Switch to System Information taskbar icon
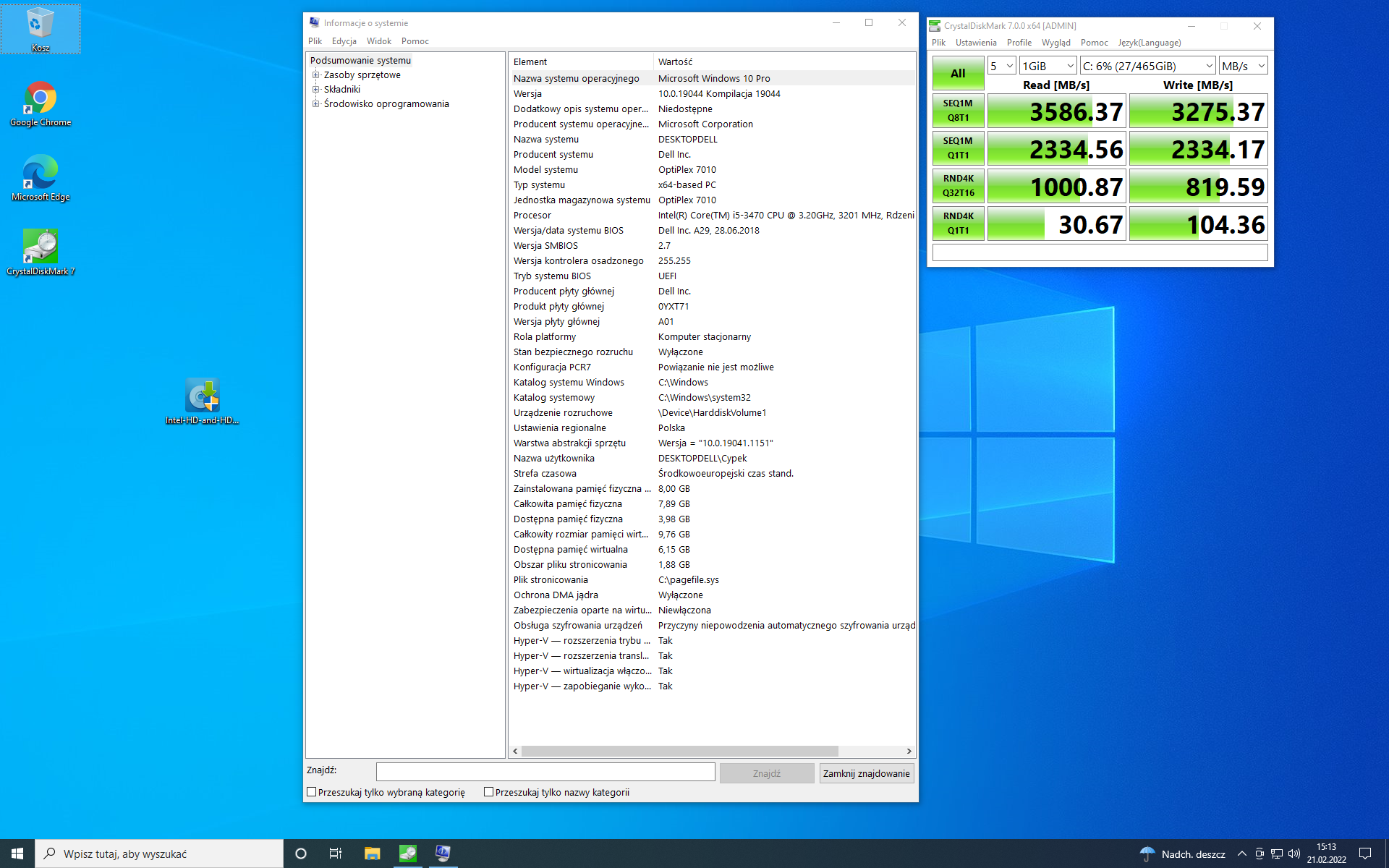The height and width of the screenshot is (868, 1389). coord(443,854)
